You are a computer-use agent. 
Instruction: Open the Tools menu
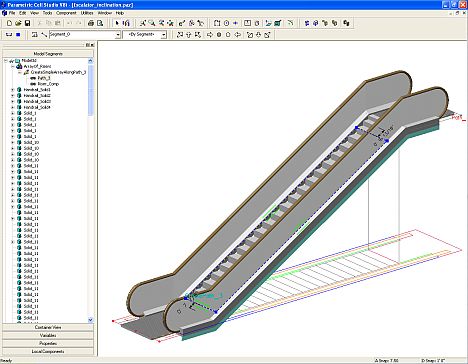click(x=47, y=13)
